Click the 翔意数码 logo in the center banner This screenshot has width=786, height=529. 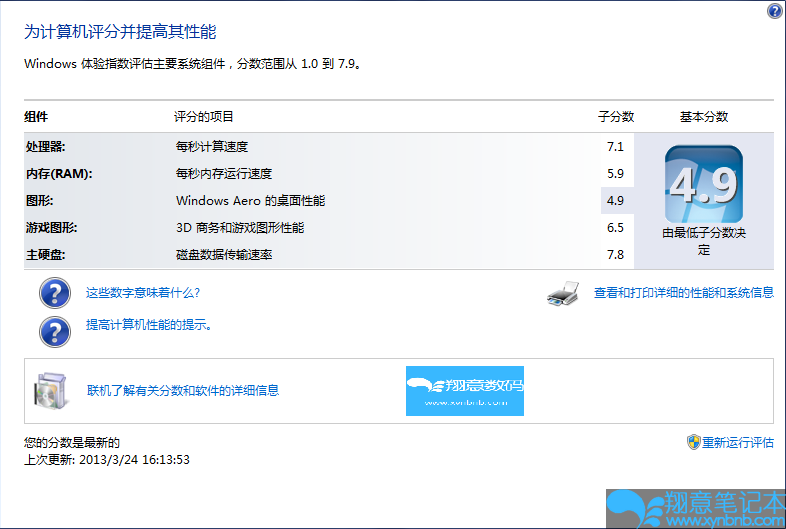tap(465, 390)
